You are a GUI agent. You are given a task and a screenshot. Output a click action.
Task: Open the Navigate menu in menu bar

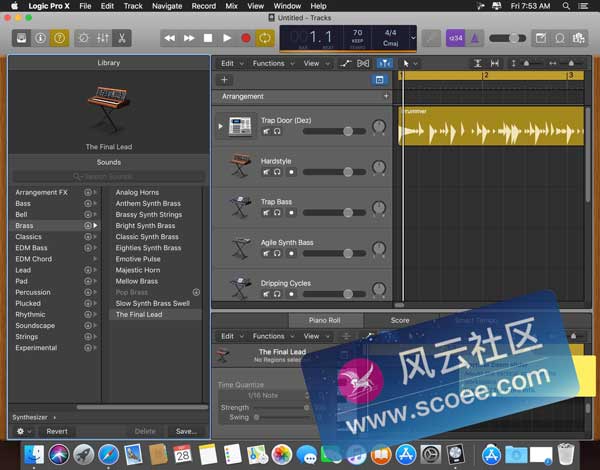coord(167,6)
